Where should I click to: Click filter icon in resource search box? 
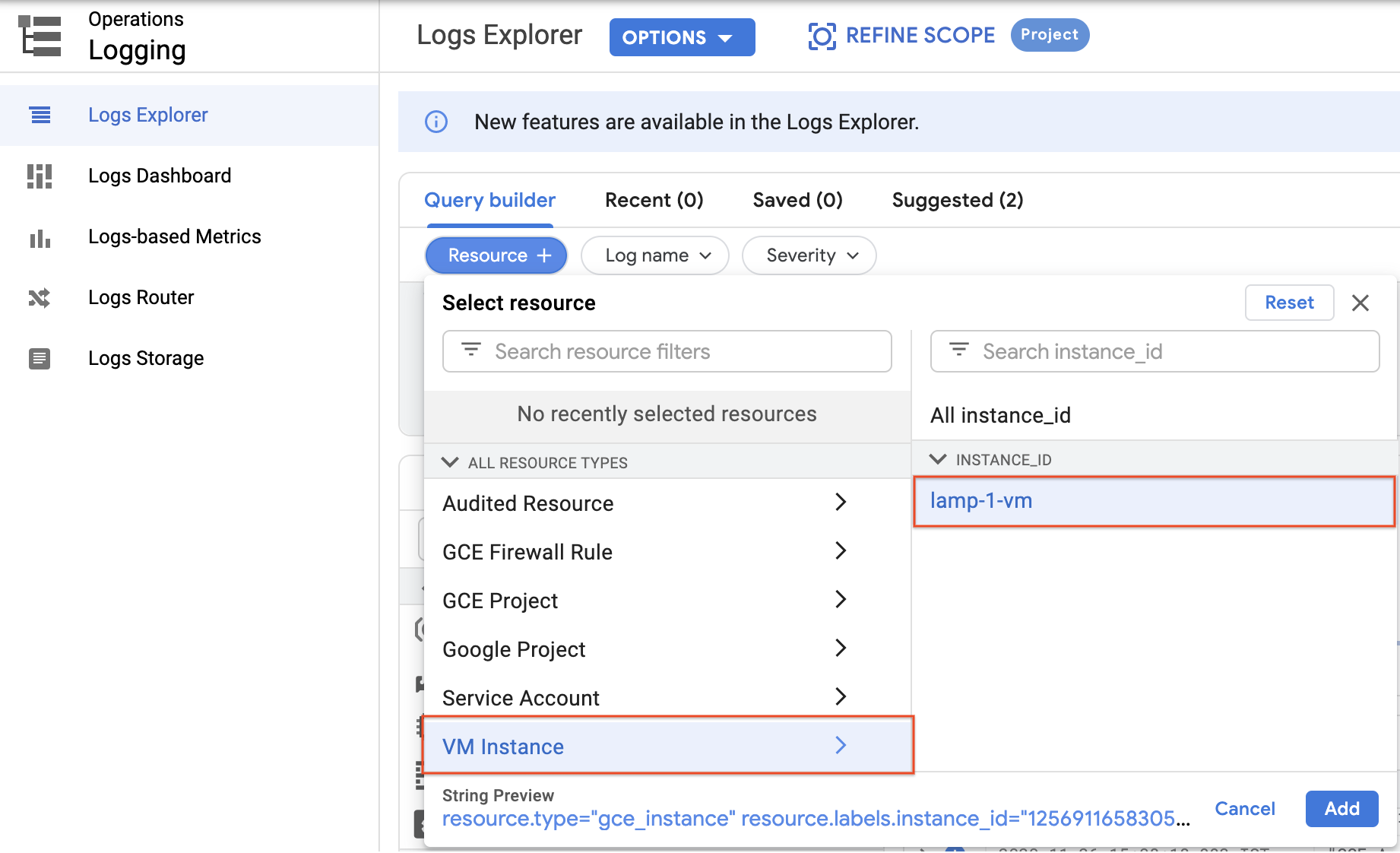point(471,350)
